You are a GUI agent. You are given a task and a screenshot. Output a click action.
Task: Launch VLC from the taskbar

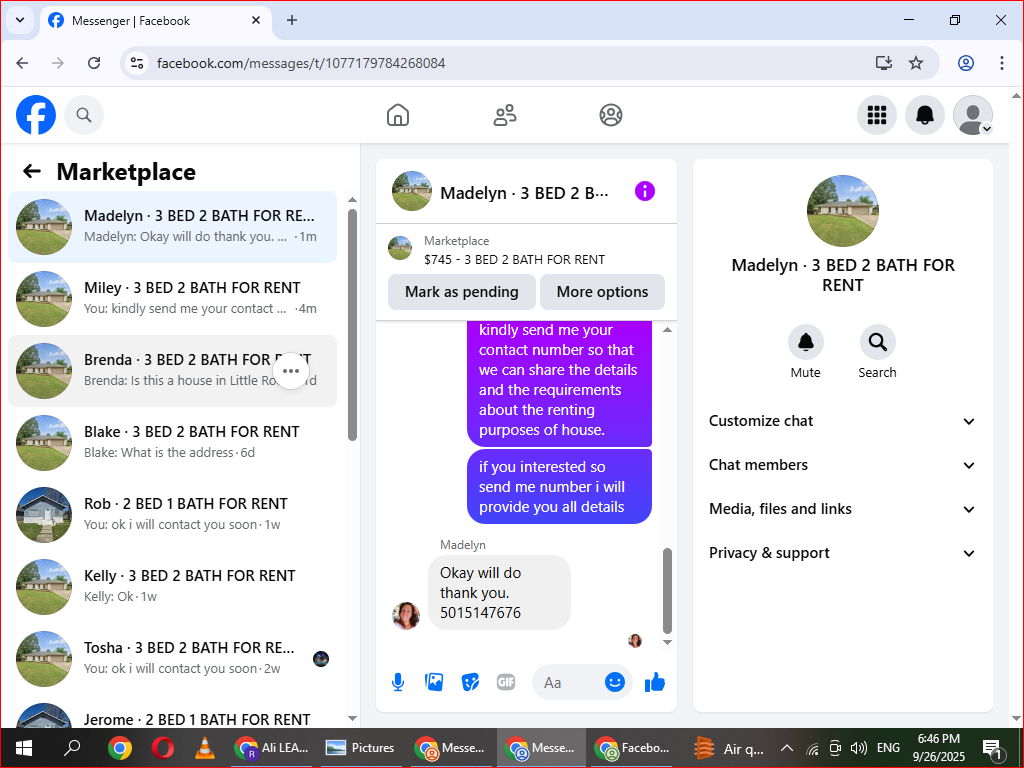pyautogui.click(x=205, y=747)
